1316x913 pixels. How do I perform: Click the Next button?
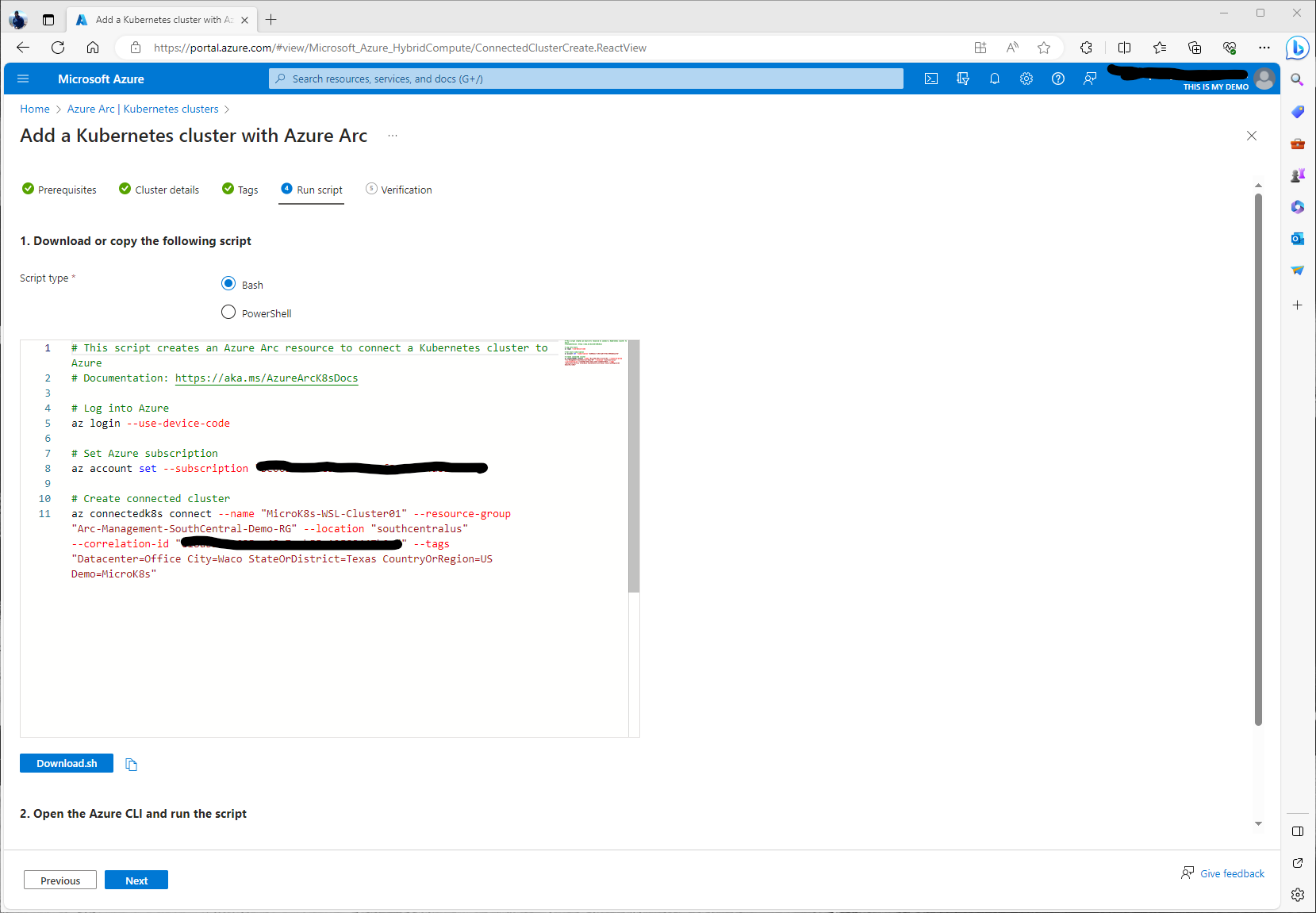click(136, 880)
